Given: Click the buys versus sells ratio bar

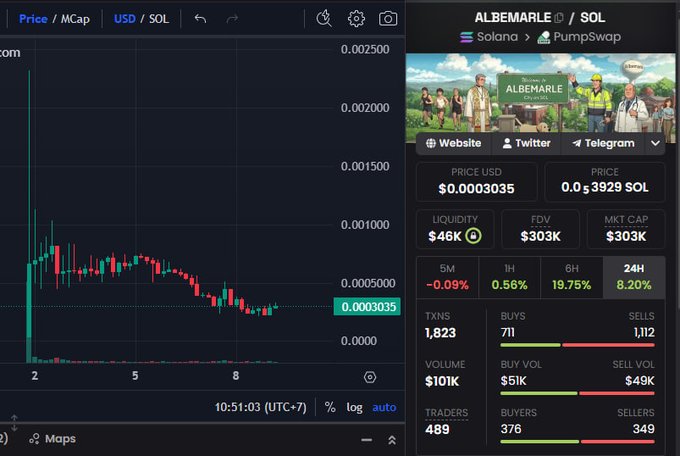Looking at the screenshot, I should pos(577,345).
